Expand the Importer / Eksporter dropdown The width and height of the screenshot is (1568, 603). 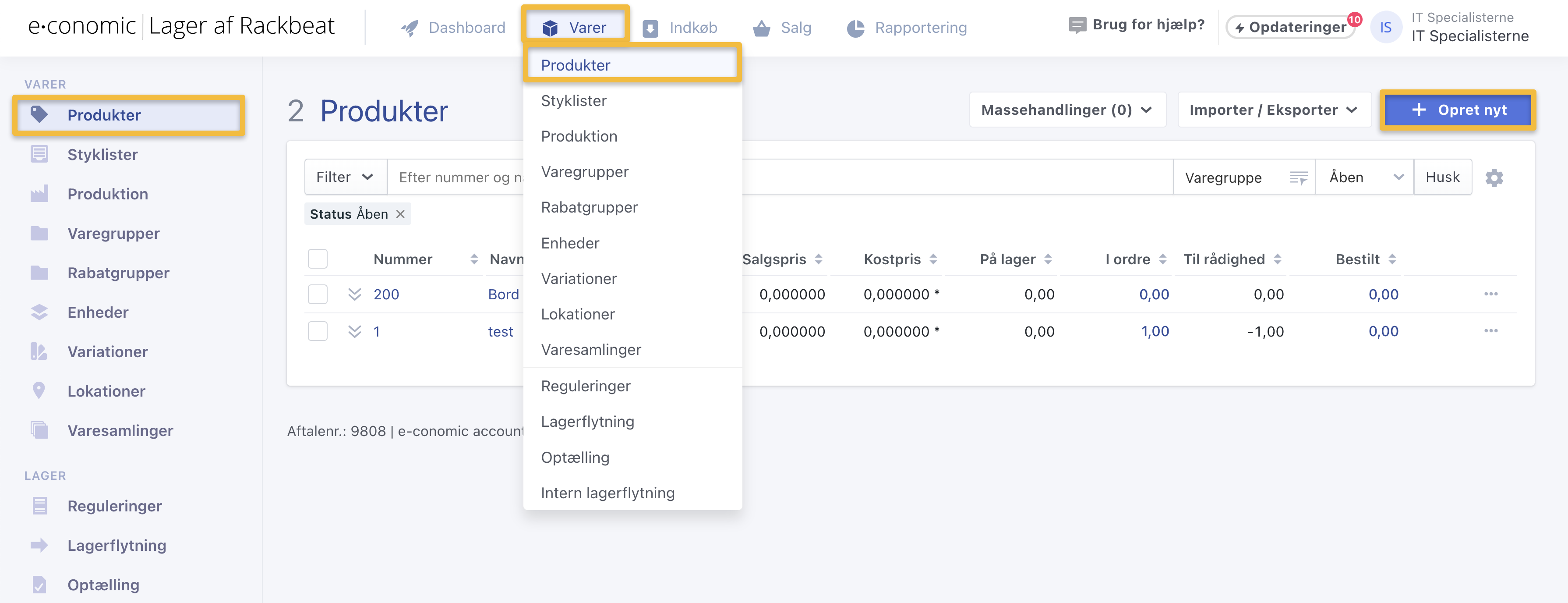pos(1273,110)
